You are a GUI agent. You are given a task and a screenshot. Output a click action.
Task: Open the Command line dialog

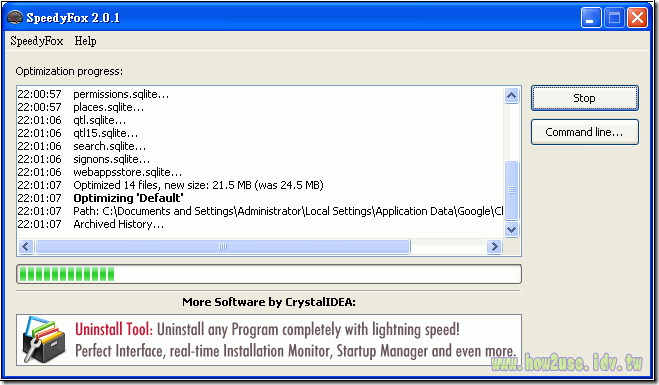click(x=585, y=132)
